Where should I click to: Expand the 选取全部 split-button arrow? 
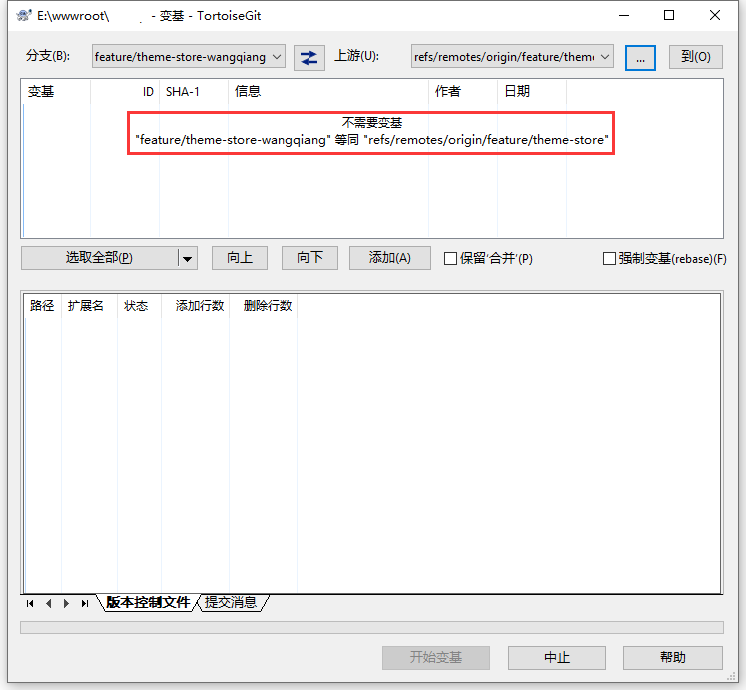[187, 258]
